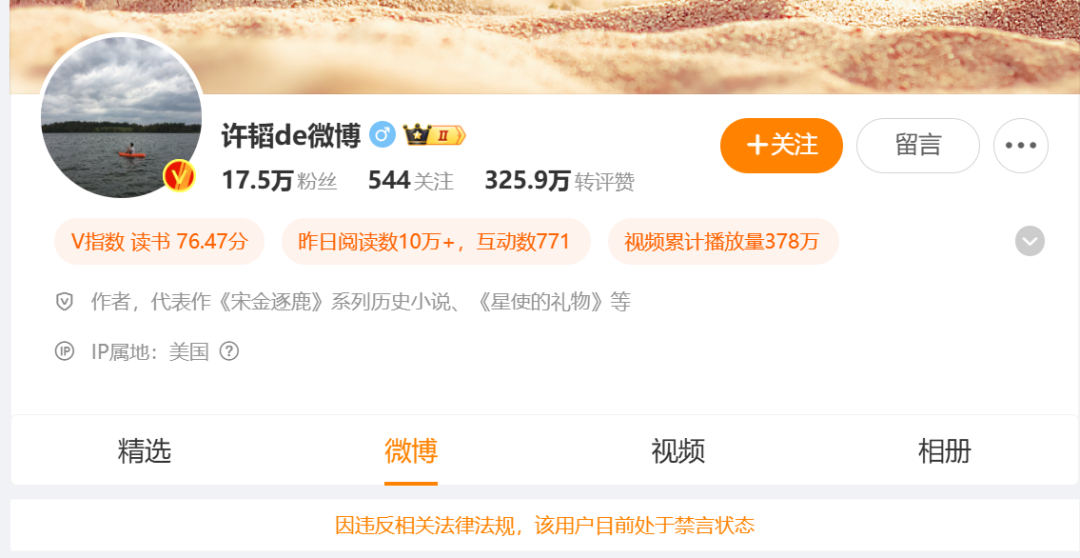Open the three-dot more options button
1080x558 pixels.
[x=1021, y=145]
